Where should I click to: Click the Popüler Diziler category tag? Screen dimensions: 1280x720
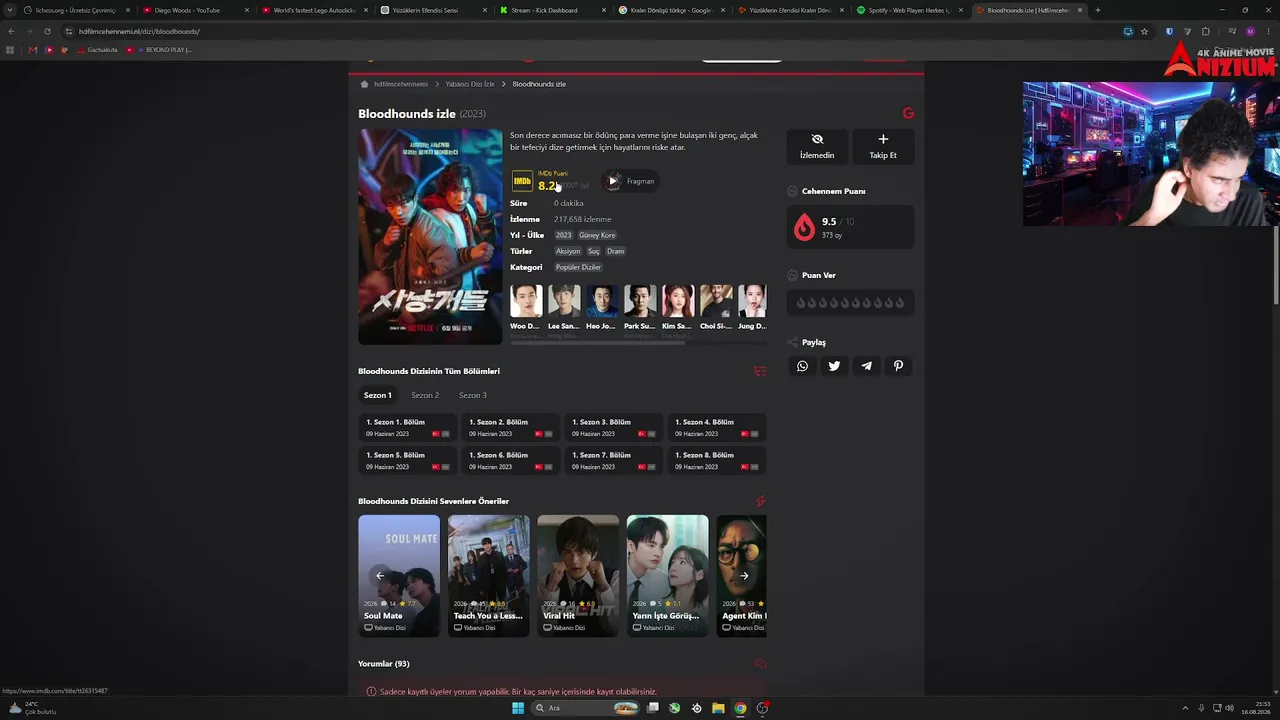(578, 267)
